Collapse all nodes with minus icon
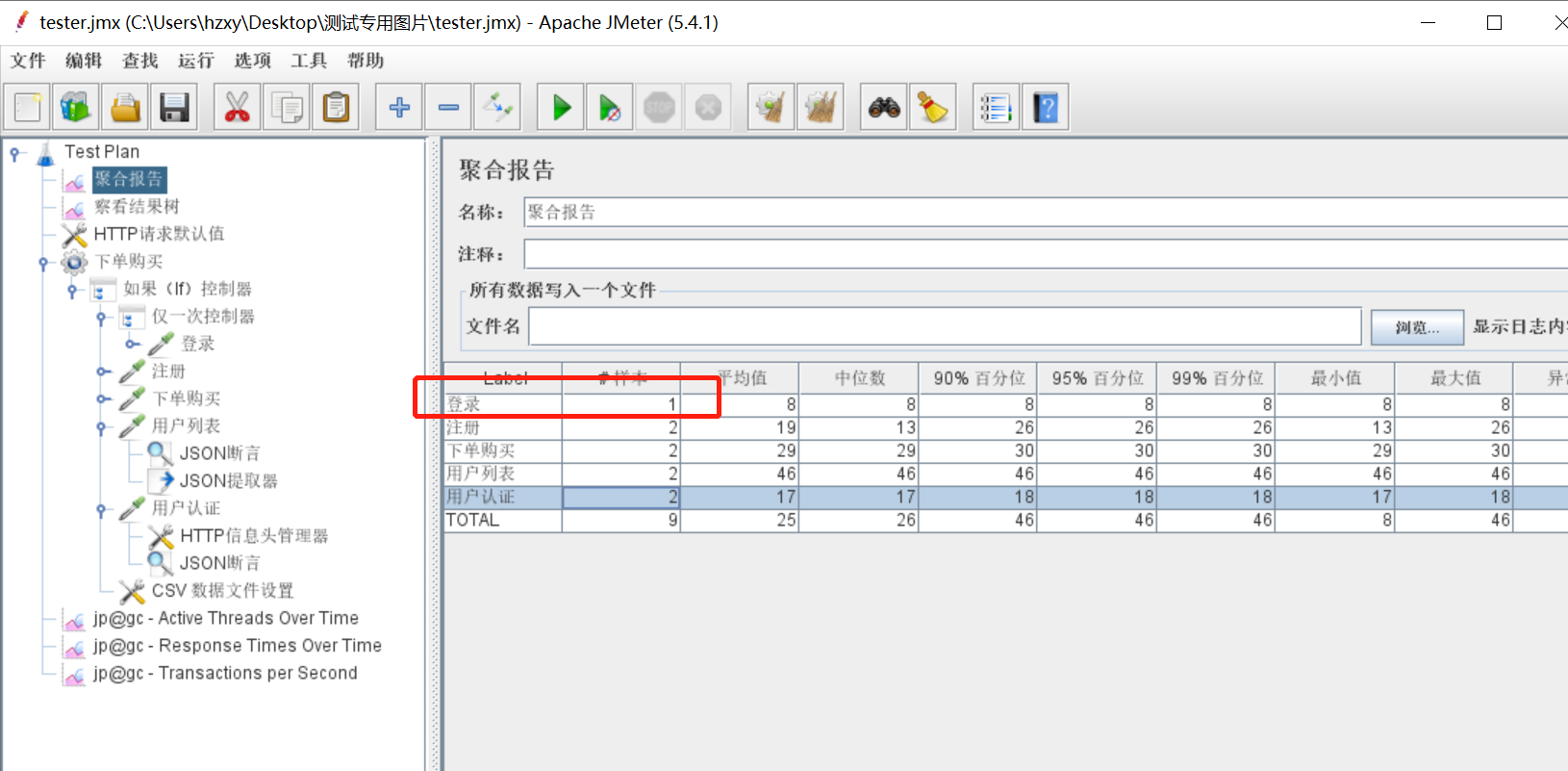 point(448,107)
